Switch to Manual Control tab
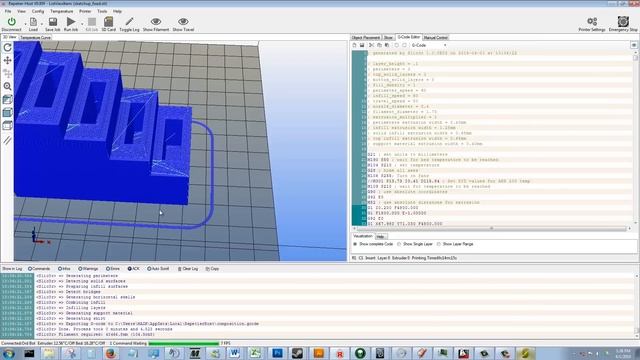Viewport: 640px width, 360px height. tap(436, 38)
